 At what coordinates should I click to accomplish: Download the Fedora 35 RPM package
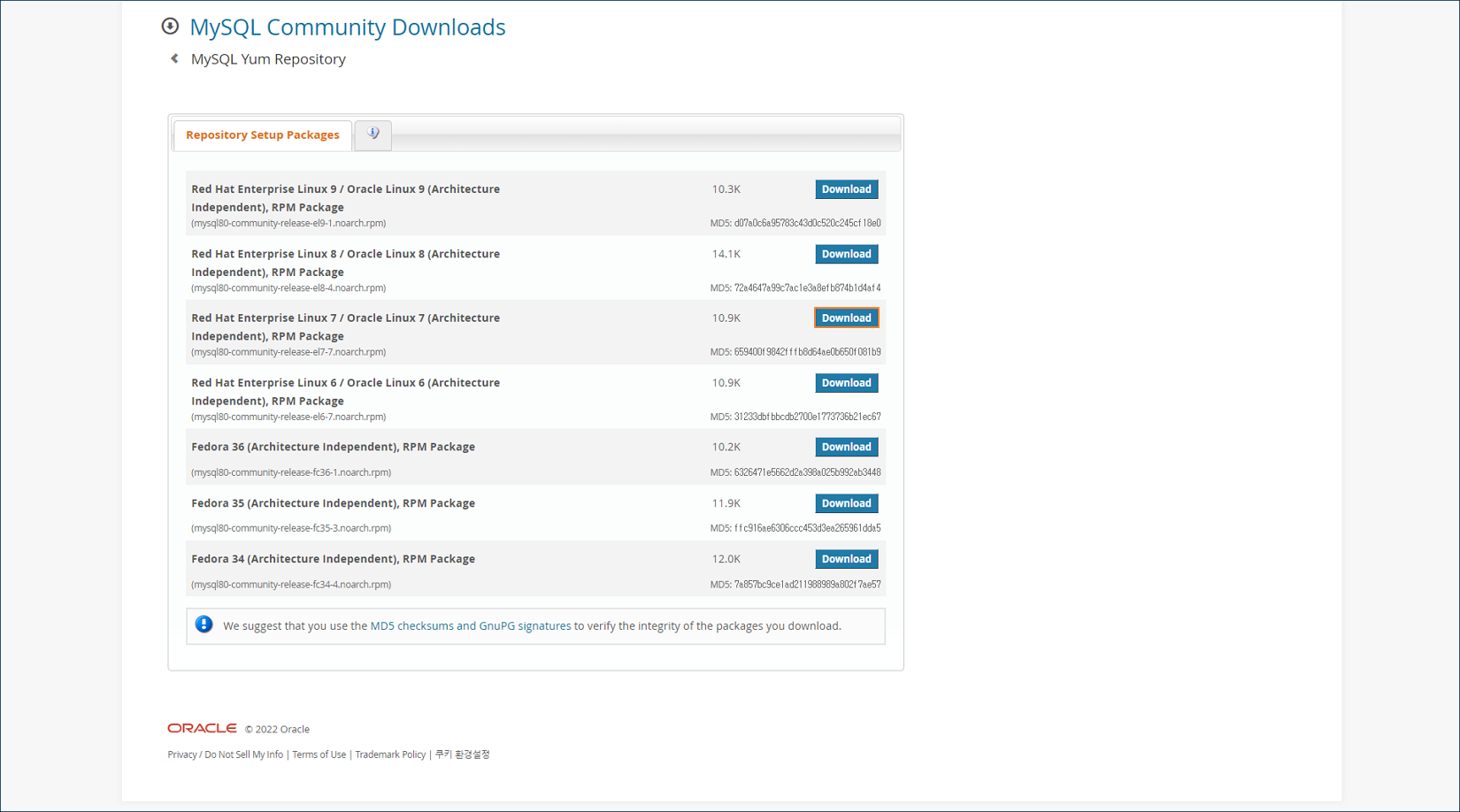[x=846, y=503]
